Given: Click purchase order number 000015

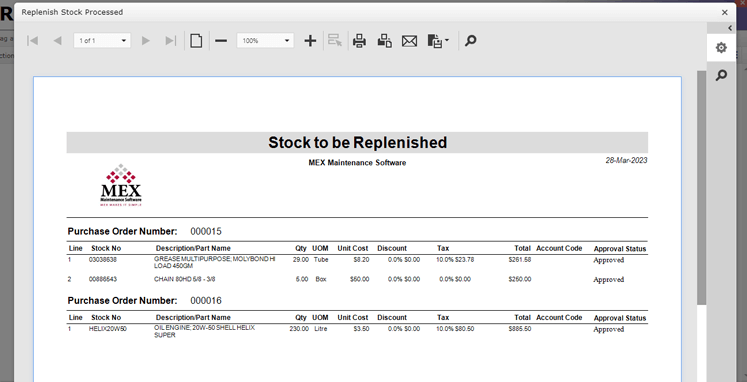Looking at the screenshot, I should click(x=206, y=231).
